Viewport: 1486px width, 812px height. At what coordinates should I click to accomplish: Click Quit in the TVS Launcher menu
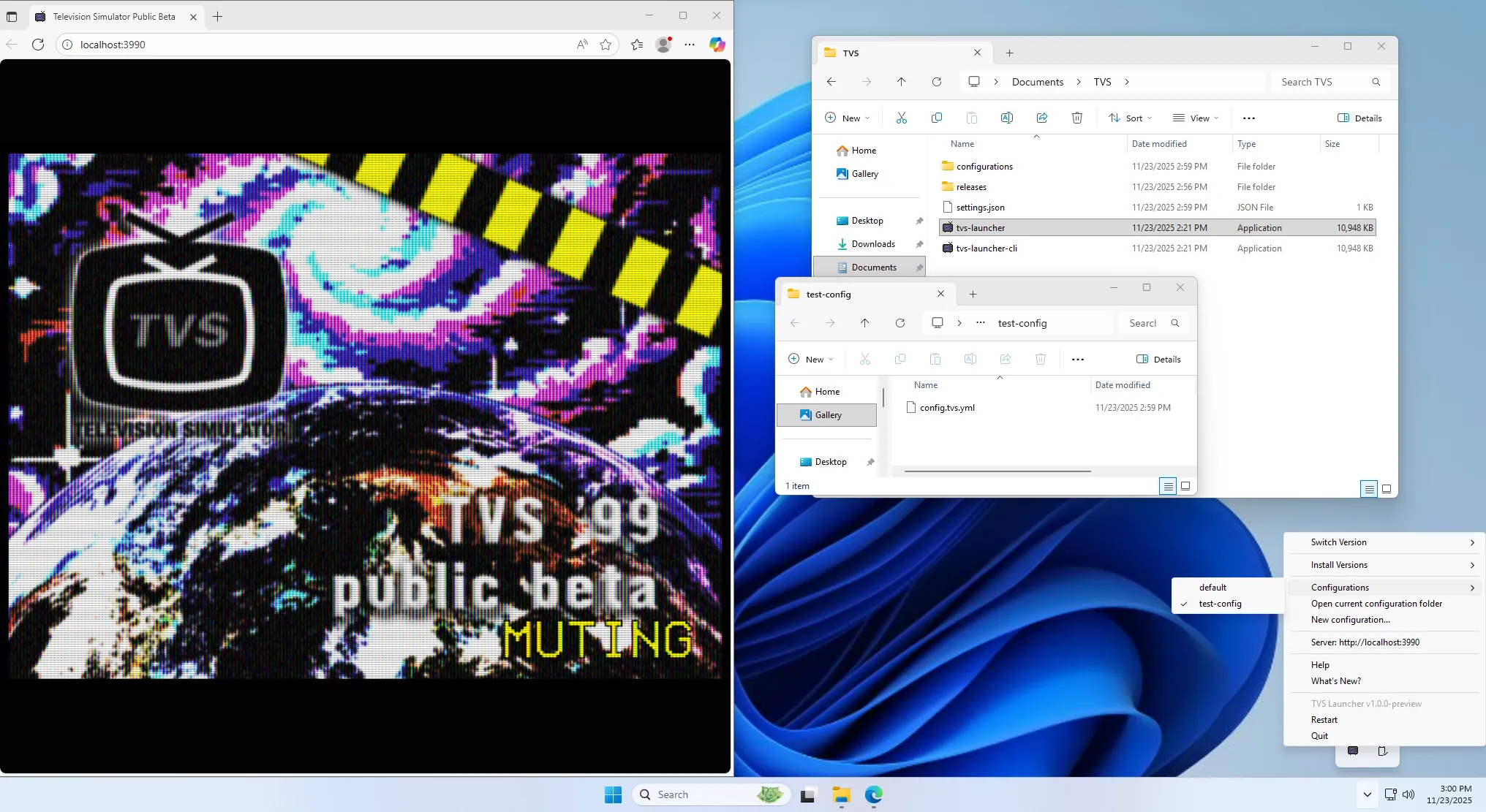click(1319, 735)
